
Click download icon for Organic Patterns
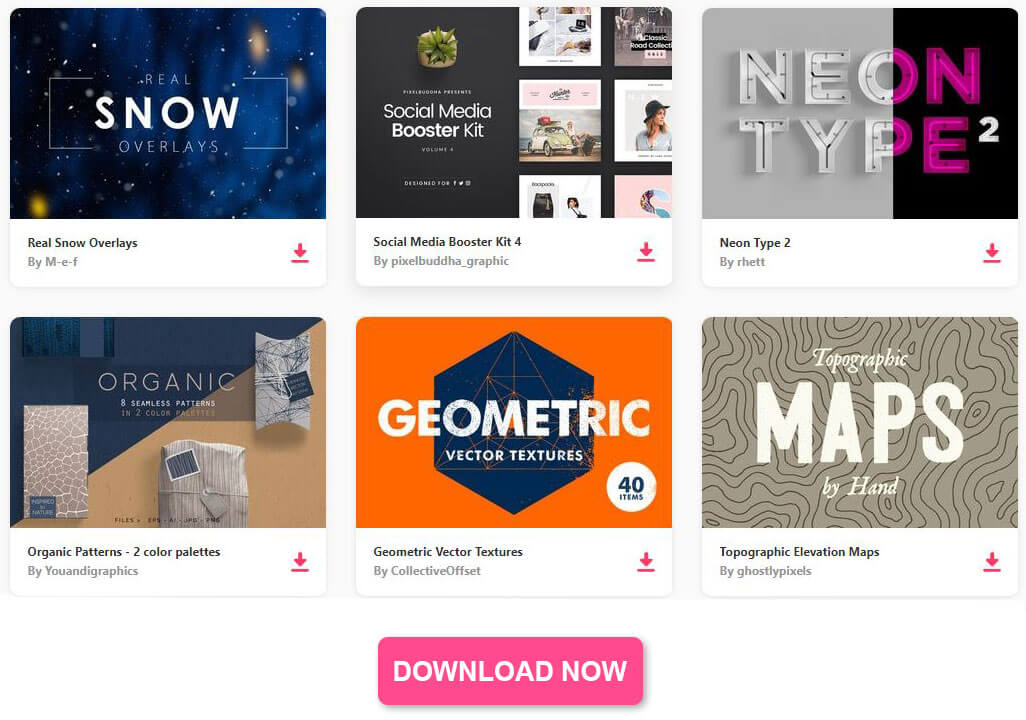[300, 562]
